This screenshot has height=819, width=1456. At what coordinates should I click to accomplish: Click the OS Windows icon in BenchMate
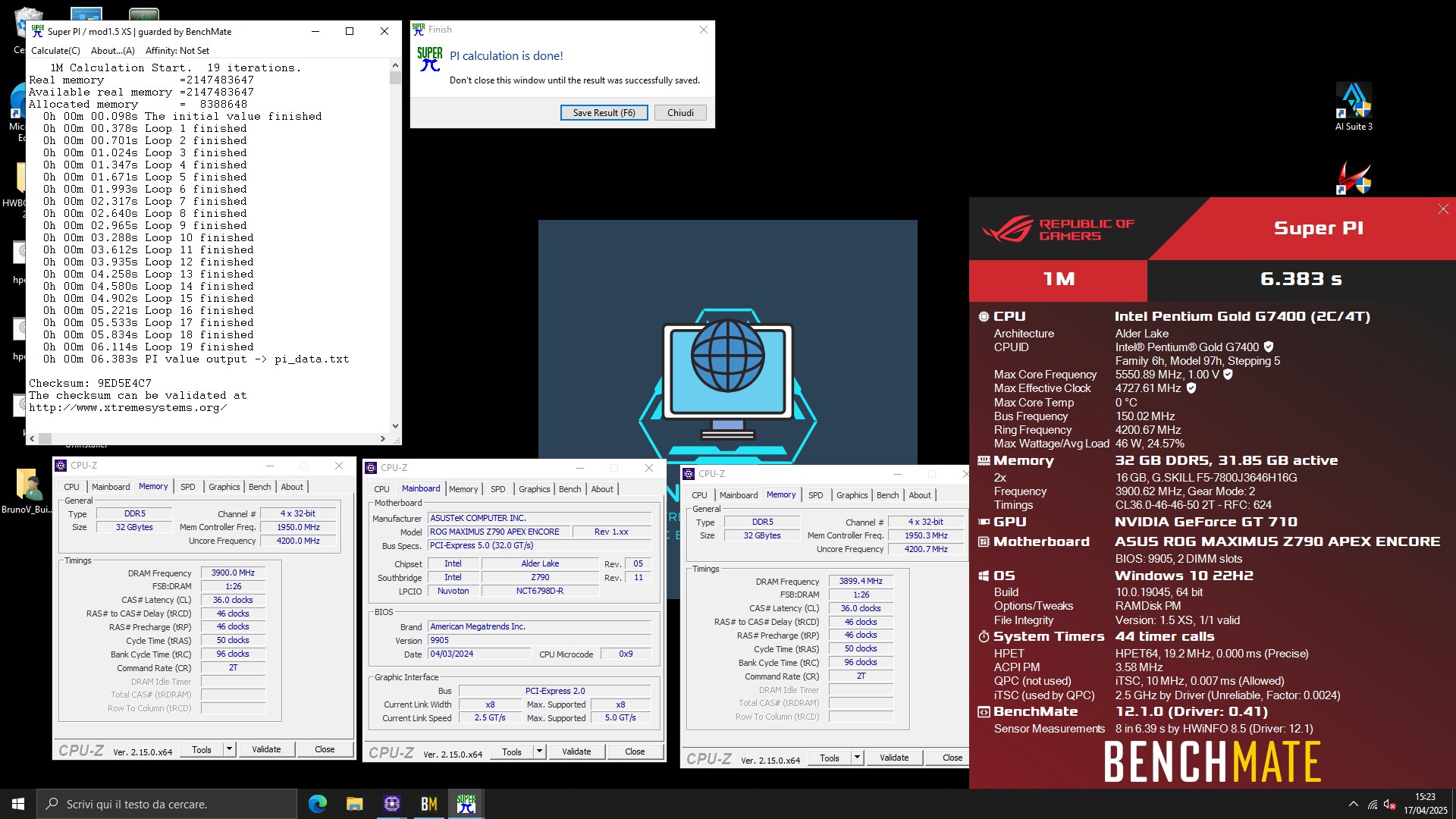[984, 576]
